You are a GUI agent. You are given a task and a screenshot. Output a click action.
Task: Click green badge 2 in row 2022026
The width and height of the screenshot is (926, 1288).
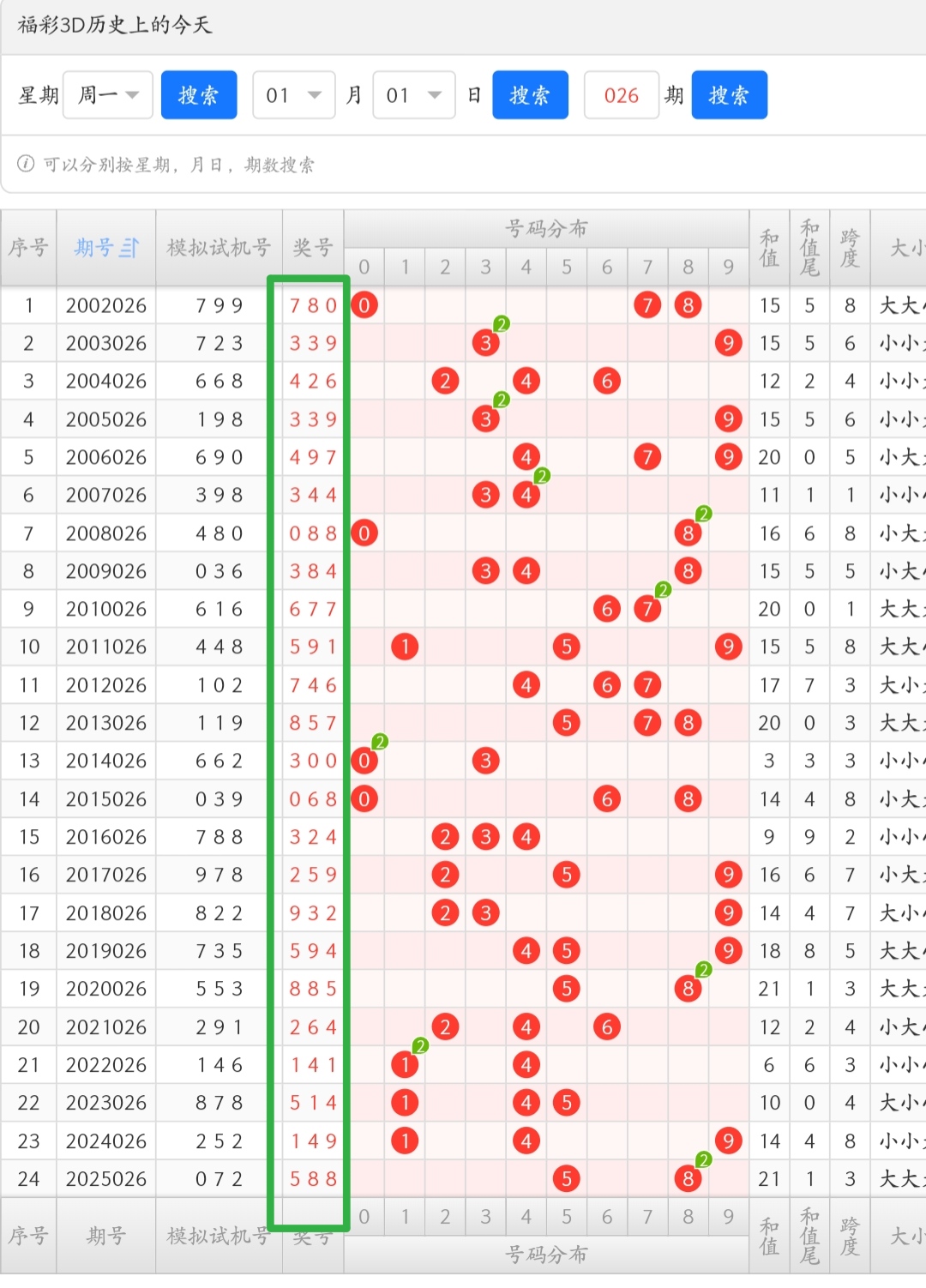pos(420,1045)
